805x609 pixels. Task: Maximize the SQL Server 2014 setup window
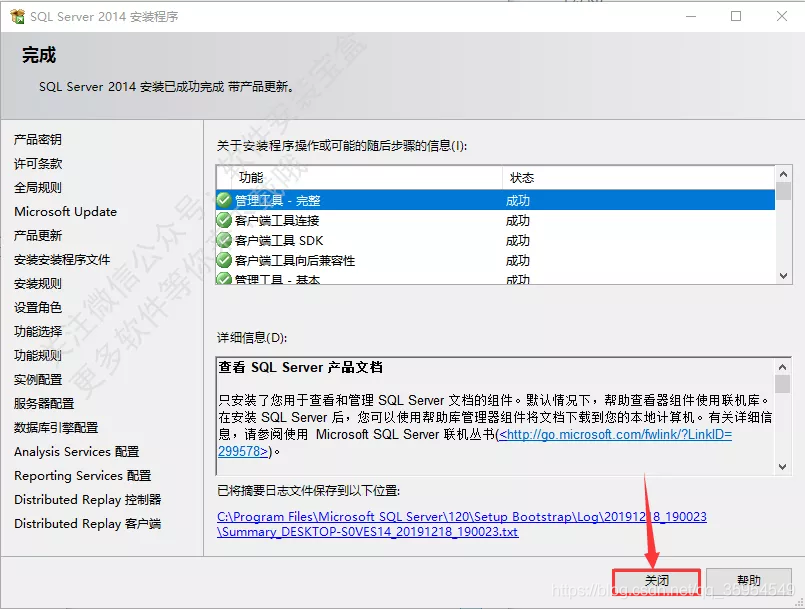click(736, 16)
